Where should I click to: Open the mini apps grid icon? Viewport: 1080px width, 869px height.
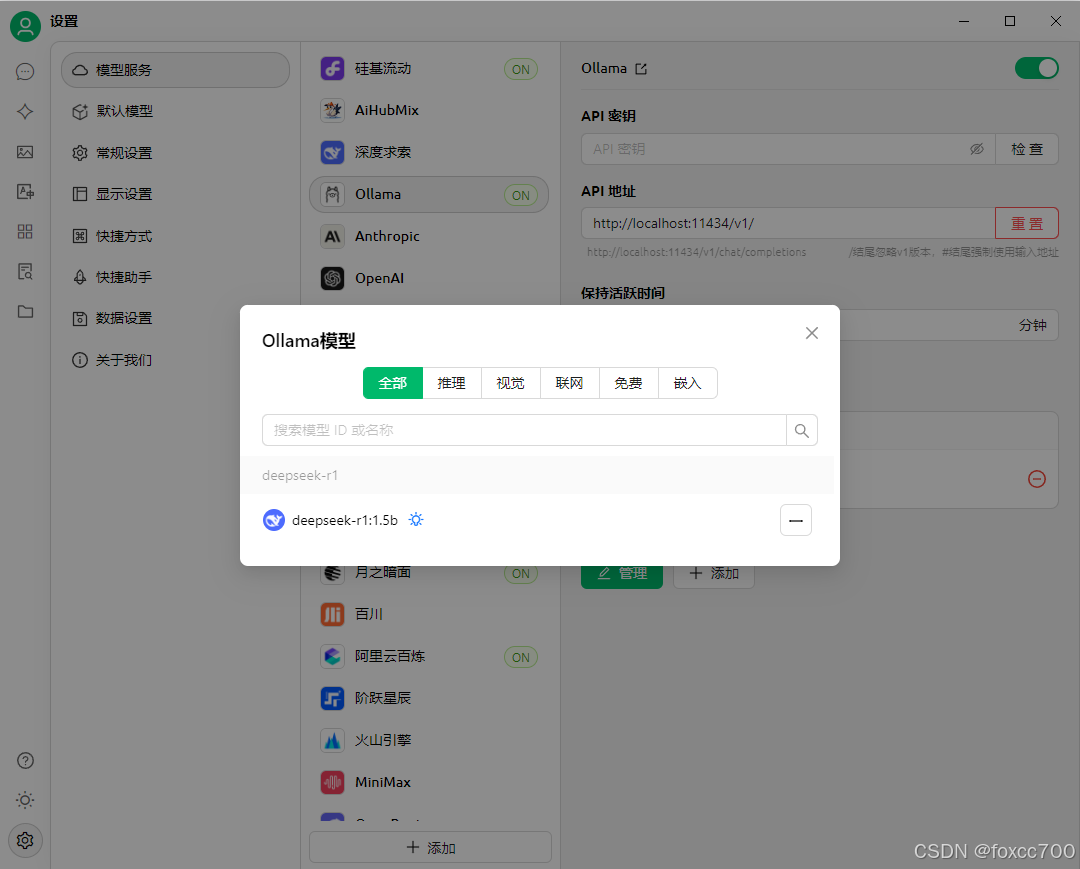[25, 231]
